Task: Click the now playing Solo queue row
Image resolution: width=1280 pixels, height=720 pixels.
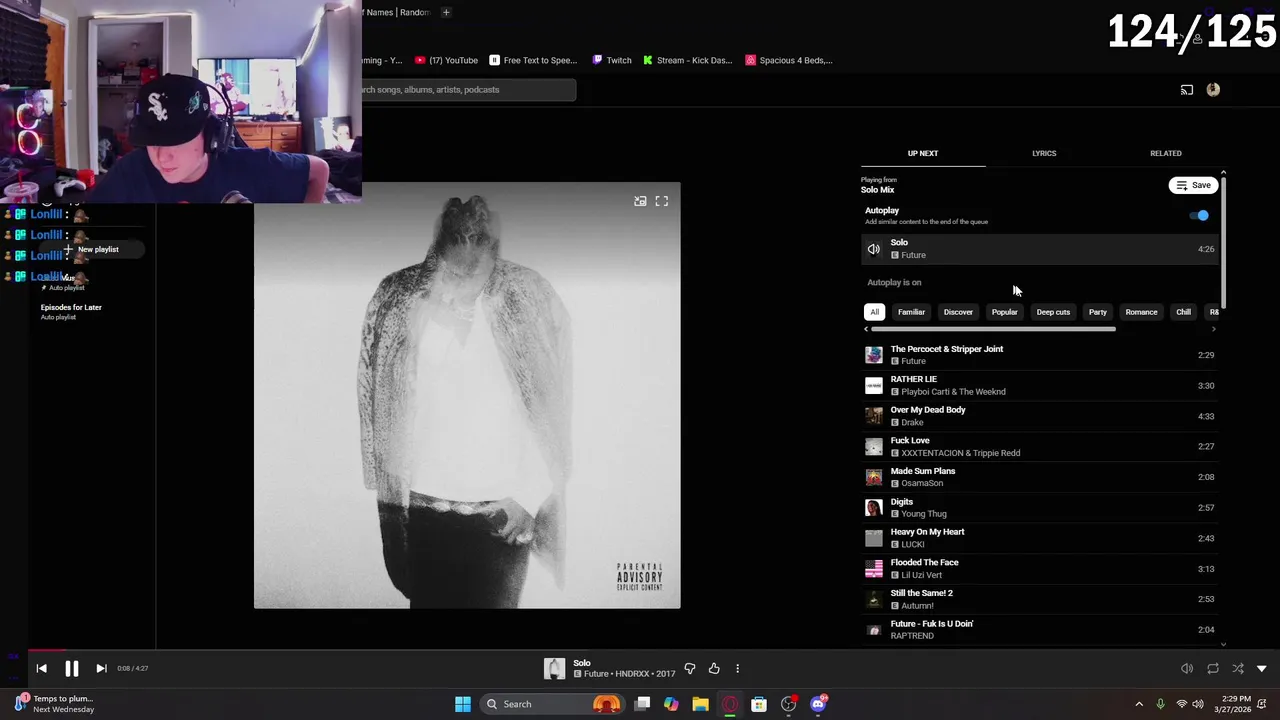Action: (x=1040, y=249)
